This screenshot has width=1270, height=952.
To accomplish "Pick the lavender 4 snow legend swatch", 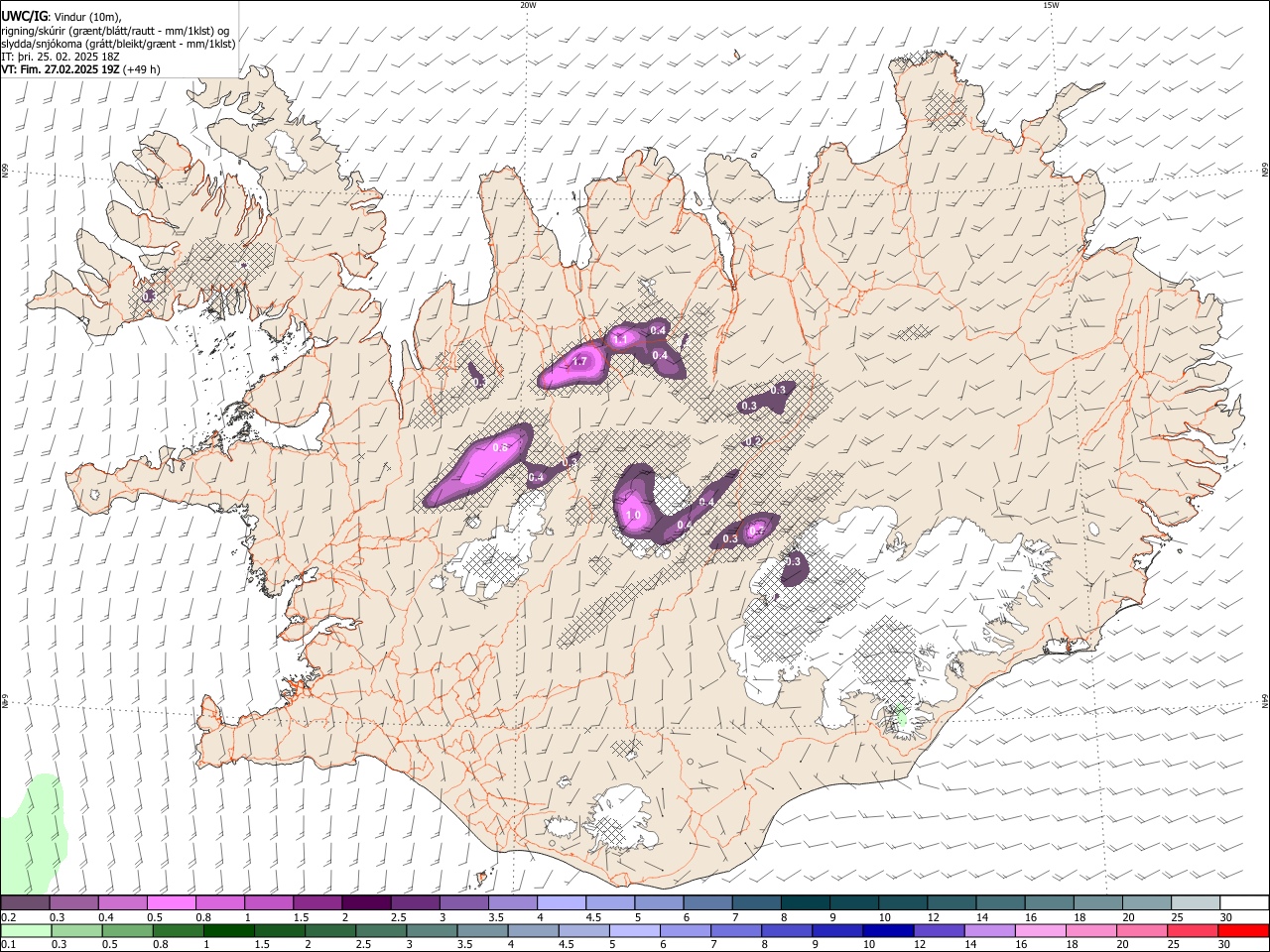I will (562, 903).
